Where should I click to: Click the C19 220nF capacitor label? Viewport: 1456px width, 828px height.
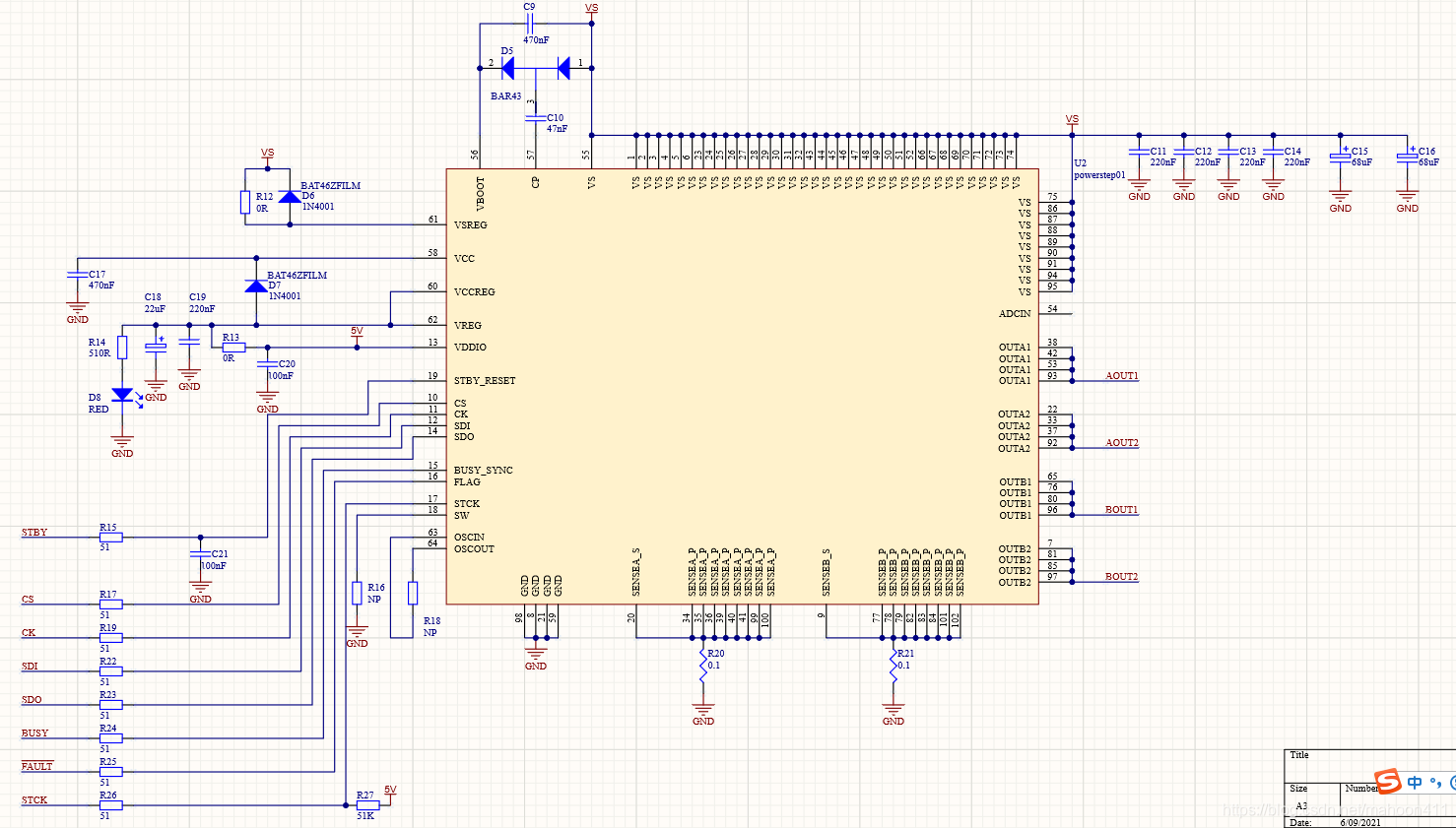202,302
